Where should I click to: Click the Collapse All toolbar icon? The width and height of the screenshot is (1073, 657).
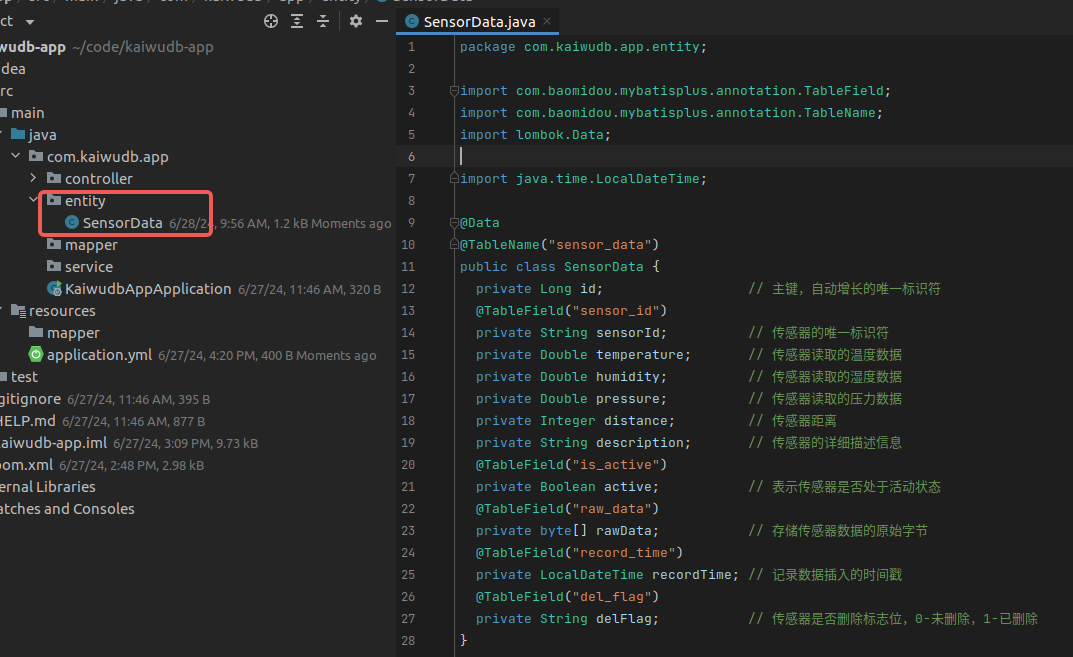[323, 21]
